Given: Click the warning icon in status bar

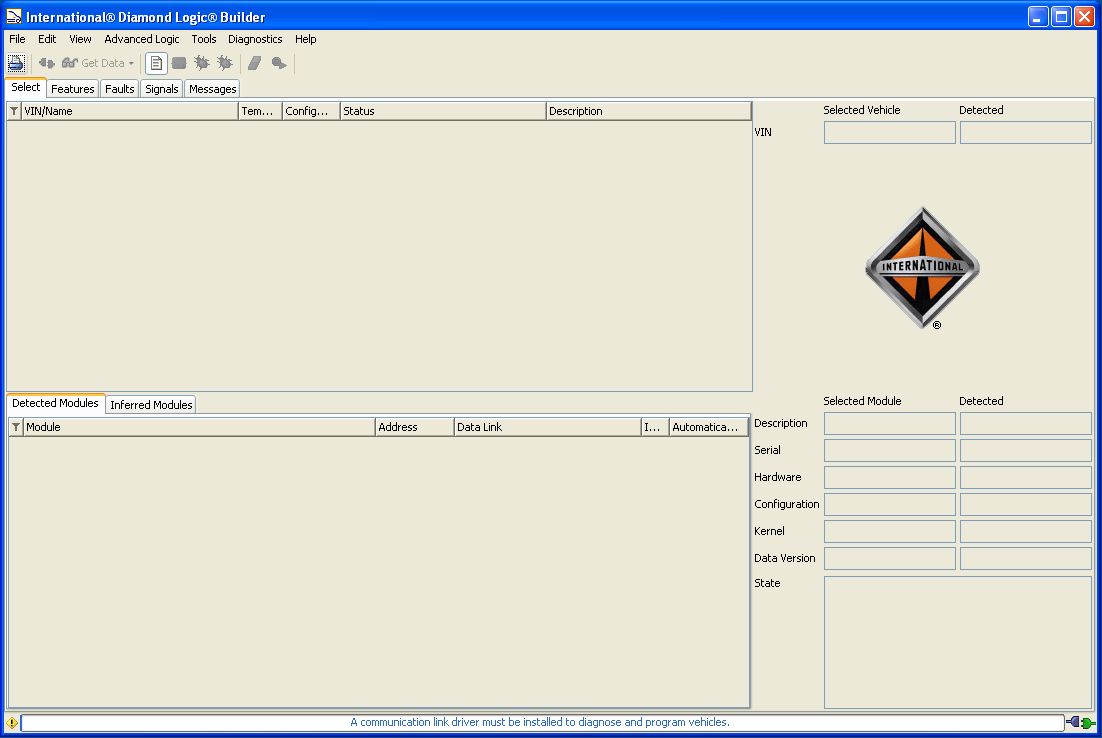Looking at the screenshot, I should pyautogui.click(x=12, y=723).
